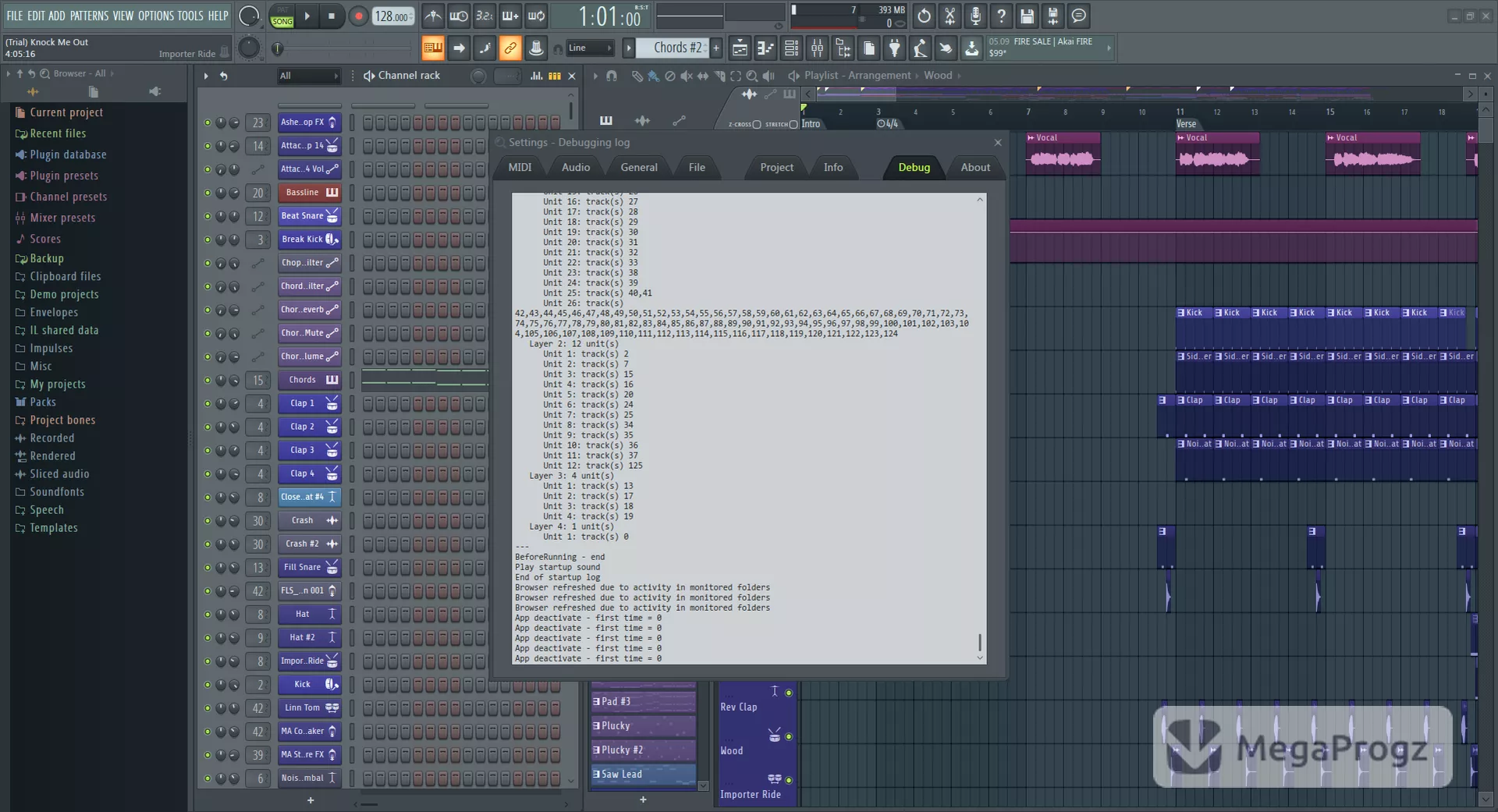Select the Paint brush tool in Playlist

[654, 76]
